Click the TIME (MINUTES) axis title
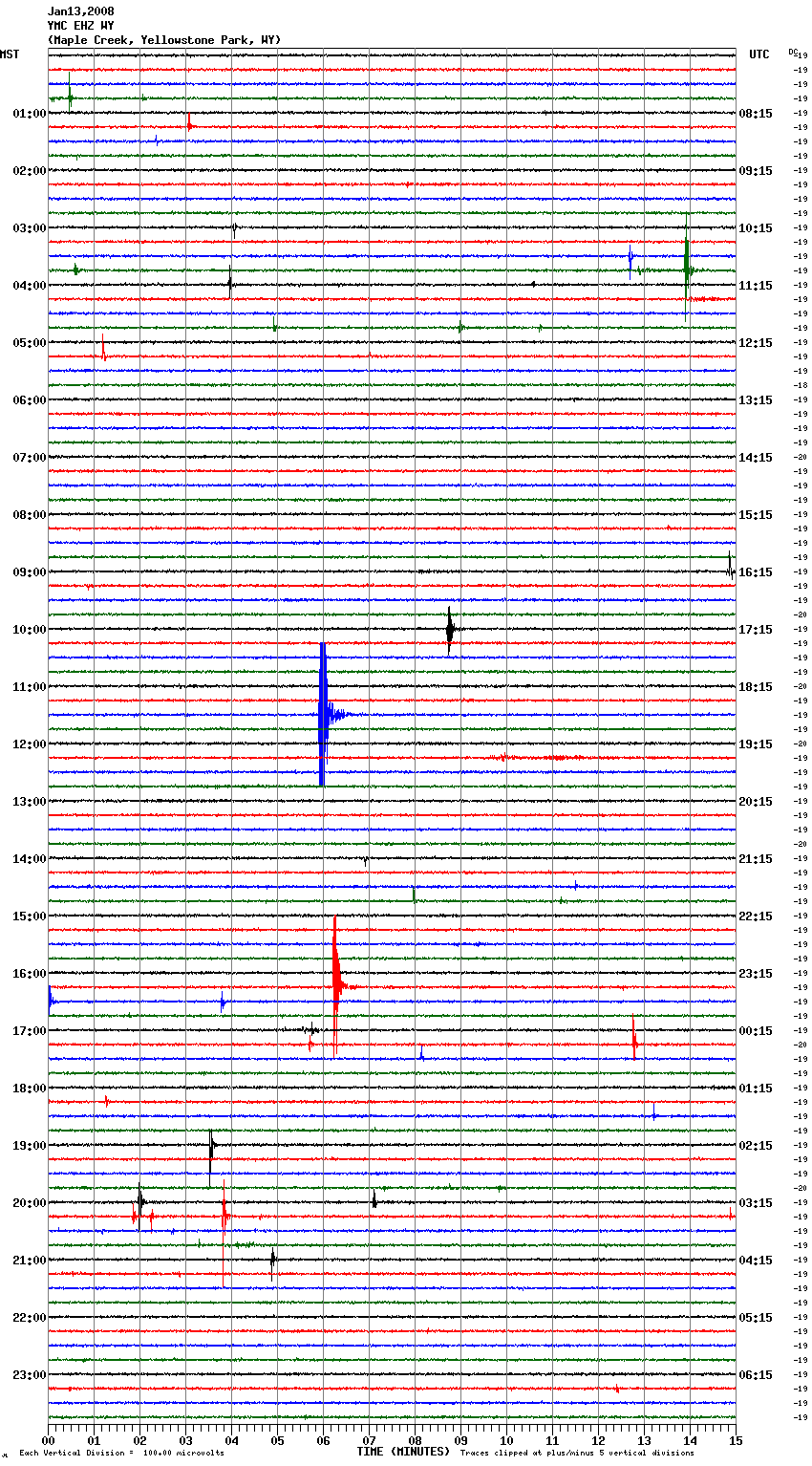The width and height of the screenshot is (812, 1466). [x=403, y=1452]
